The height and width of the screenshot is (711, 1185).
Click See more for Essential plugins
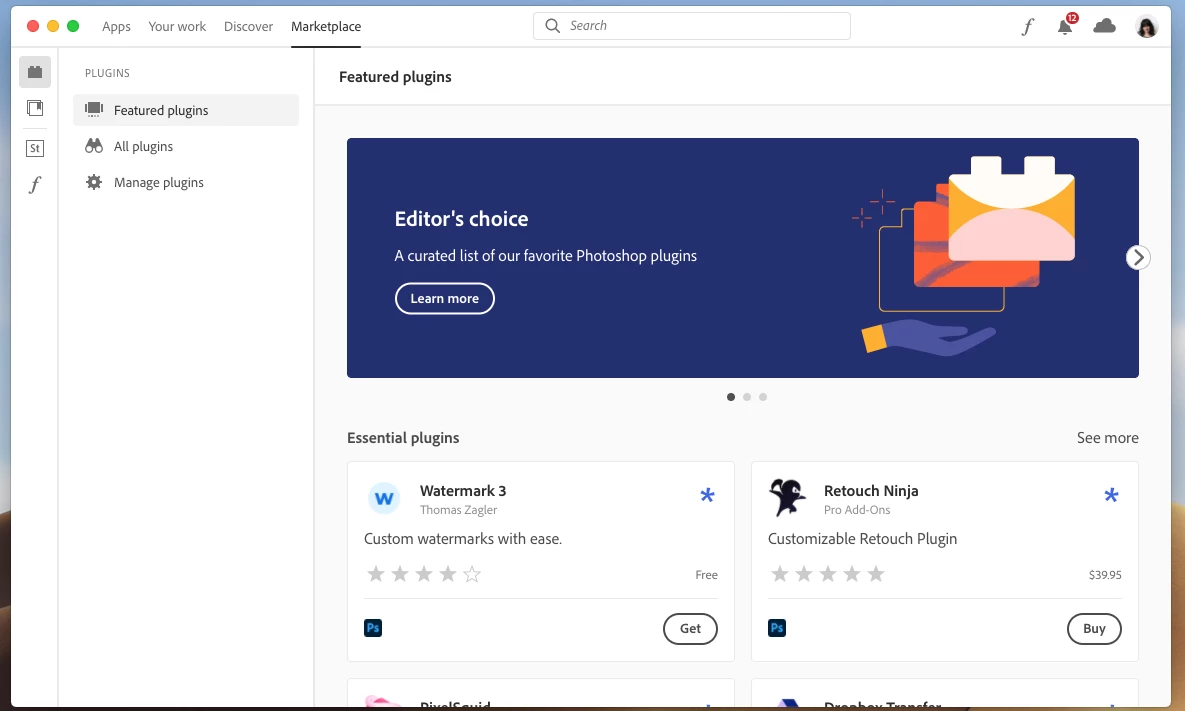(x=1107, y=438)
